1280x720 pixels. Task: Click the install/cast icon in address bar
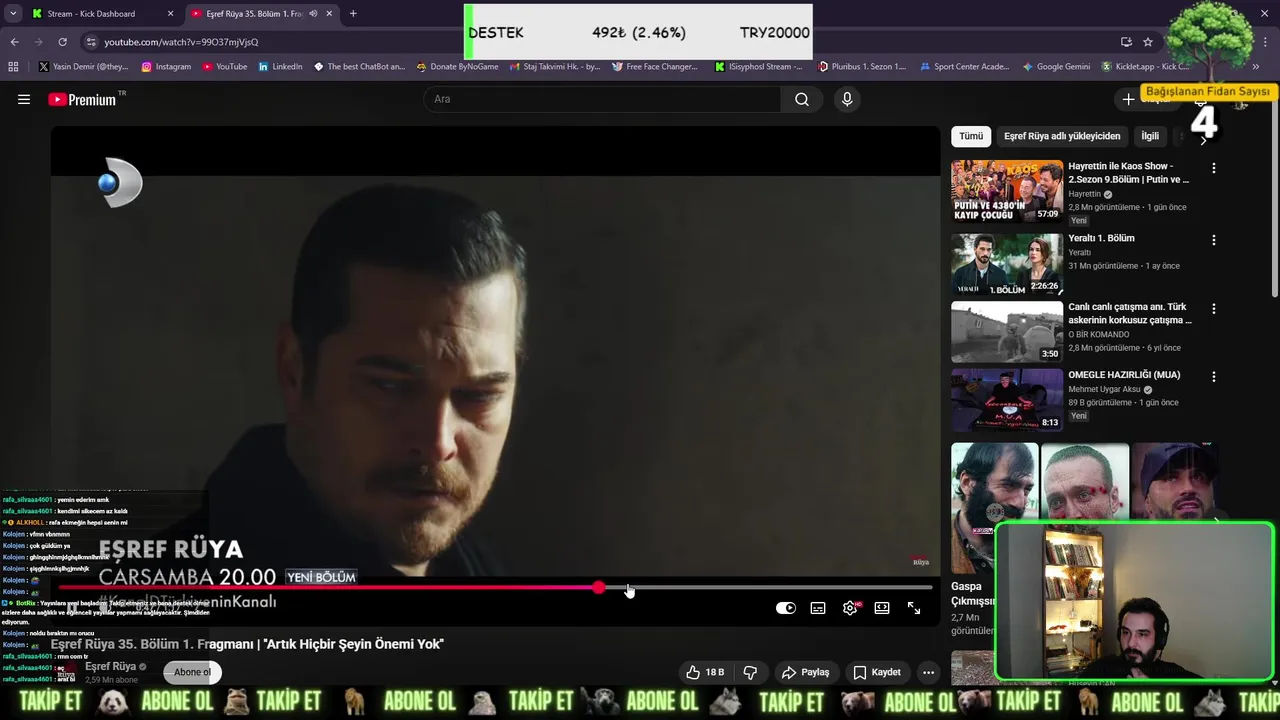1126,42
